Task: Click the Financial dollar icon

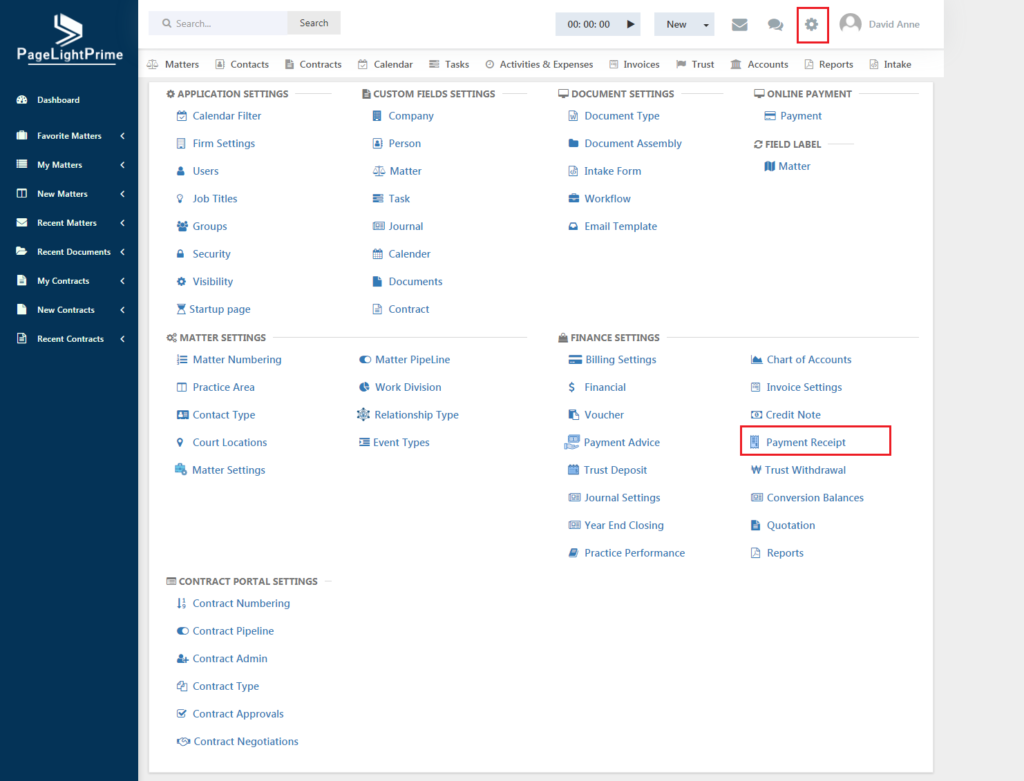Action: (x=571, y=387)
